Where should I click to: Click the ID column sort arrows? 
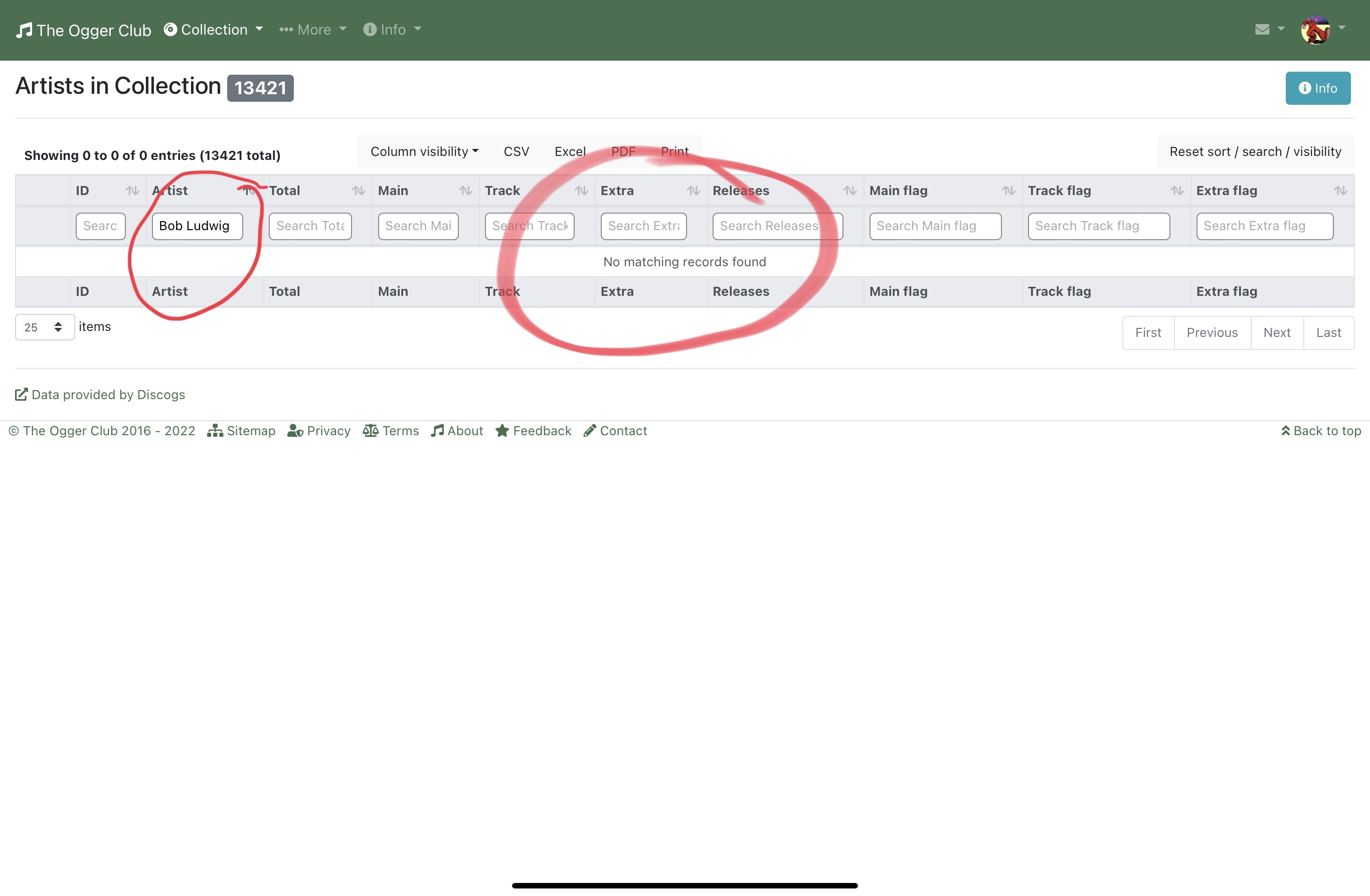coord(132,191)
